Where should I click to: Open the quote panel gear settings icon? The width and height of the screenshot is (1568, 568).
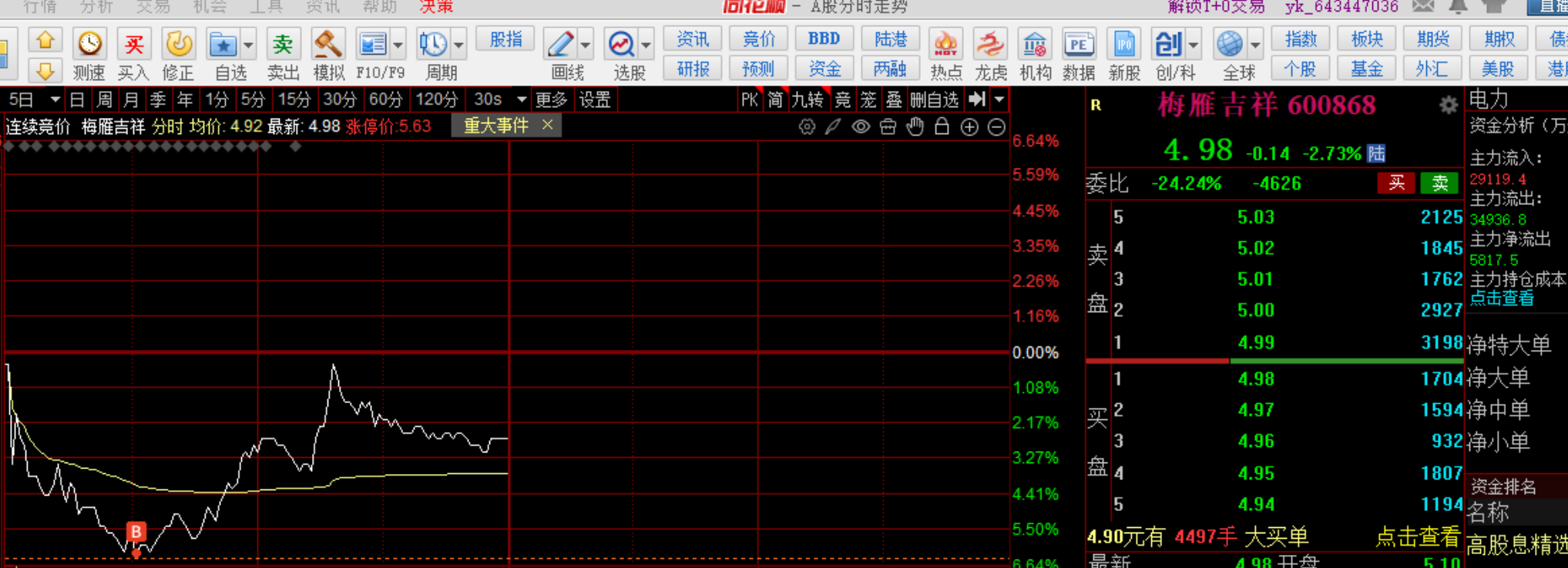tap(1449, 105)
